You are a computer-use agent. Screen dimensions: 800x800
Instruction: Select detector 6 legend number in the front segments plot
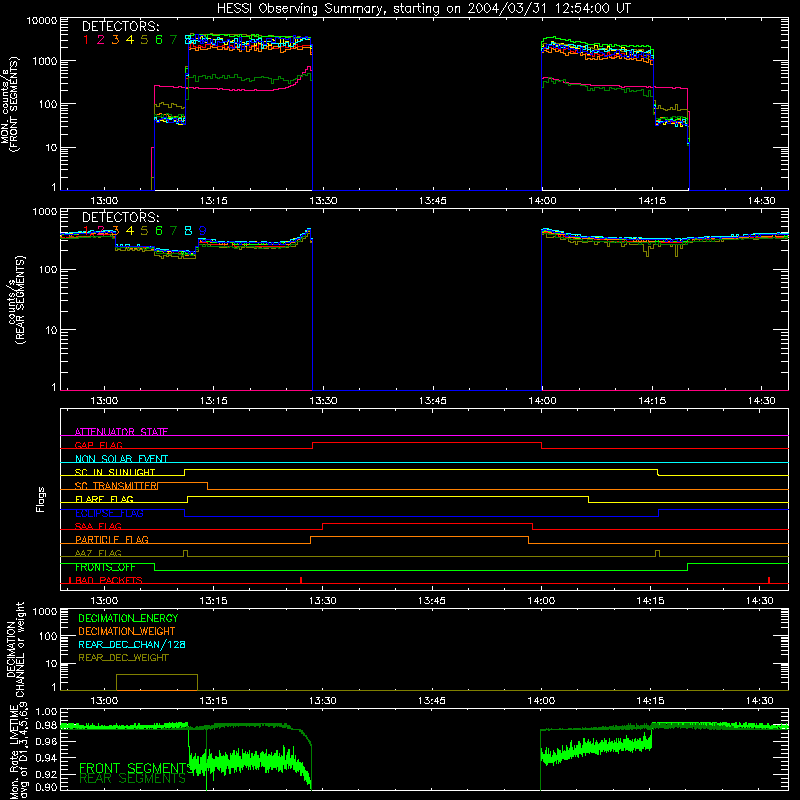[159, 40]
